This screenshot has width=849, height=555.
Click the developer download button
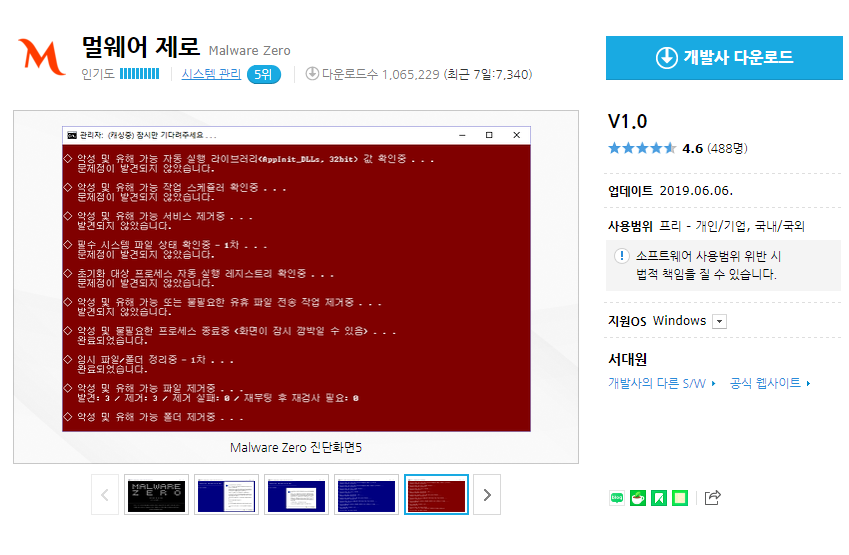pyautogui.click(x=724, y=57)
